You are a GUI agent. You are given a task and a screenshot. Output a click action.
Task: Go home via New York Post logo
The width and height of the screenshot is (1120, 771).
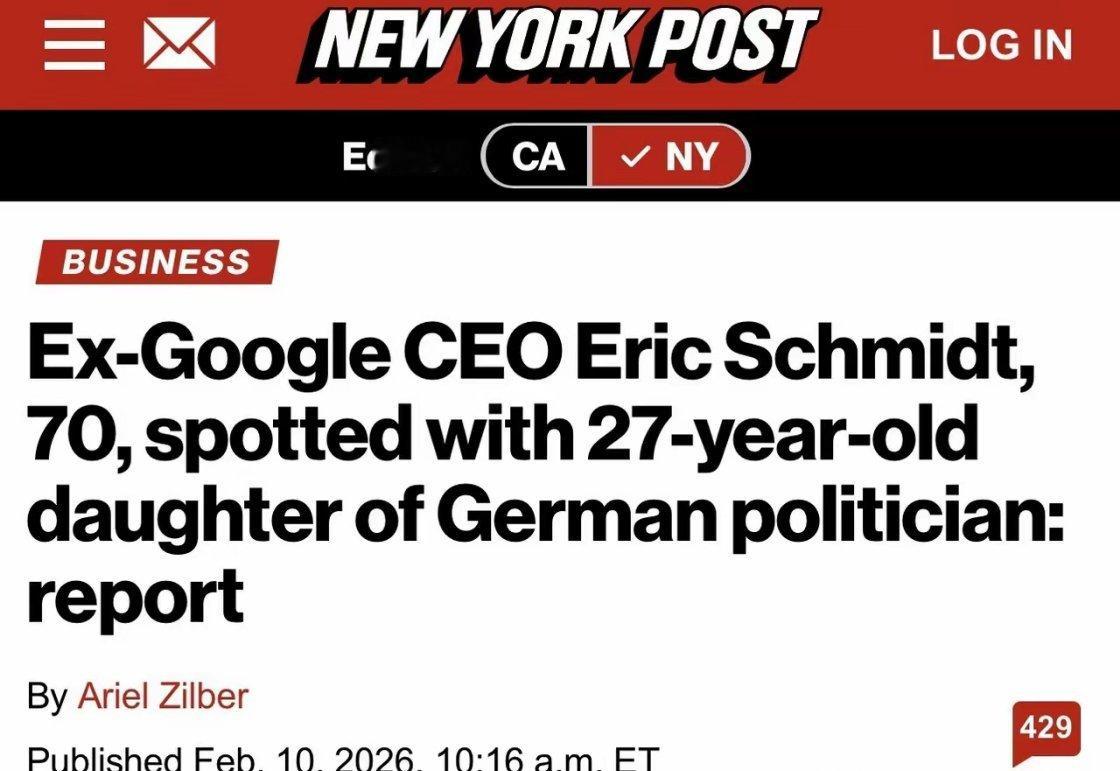[x=558, y=46]
